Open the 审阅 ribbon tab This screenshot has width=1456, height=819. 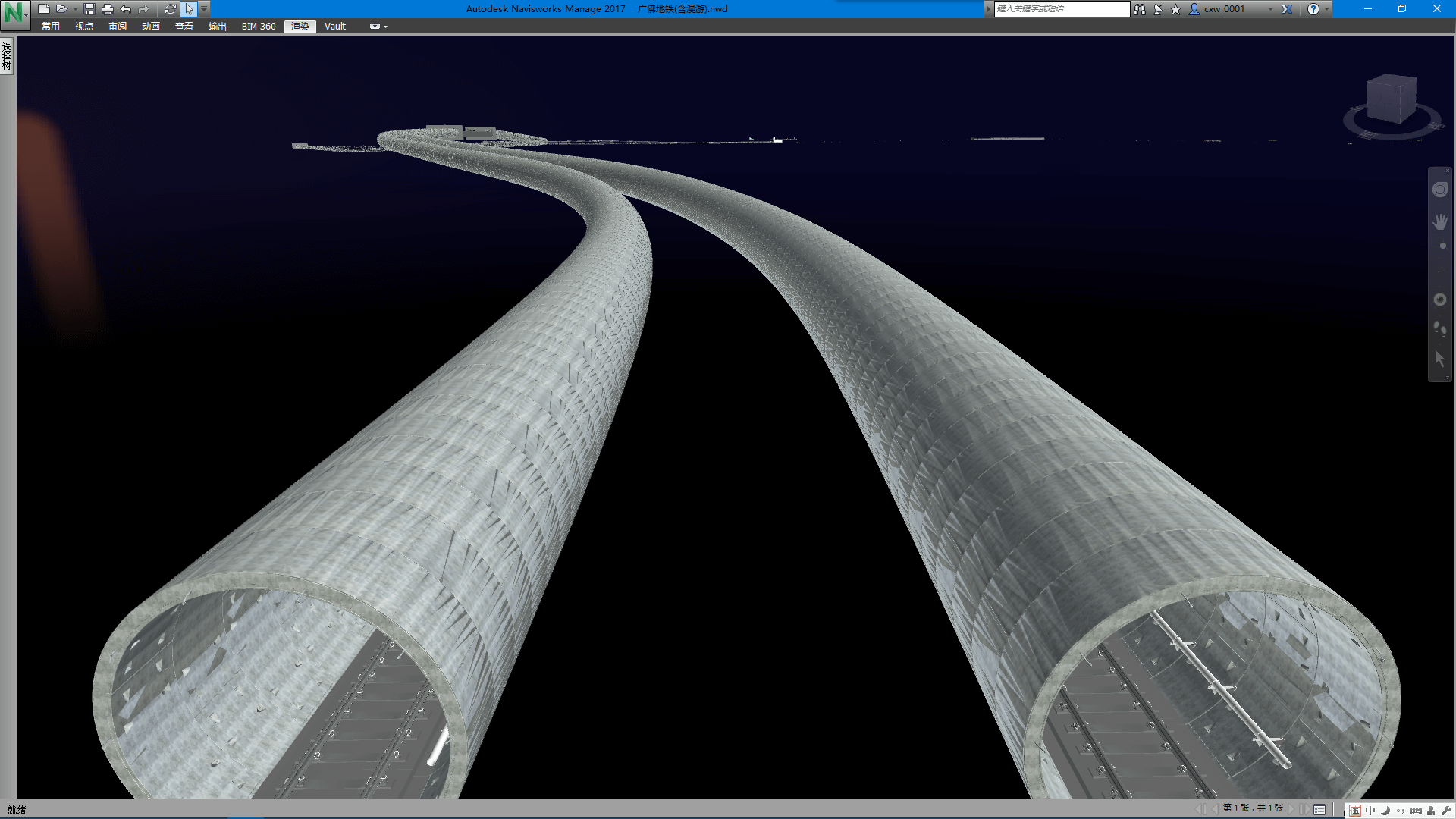(x=118, y=27)
